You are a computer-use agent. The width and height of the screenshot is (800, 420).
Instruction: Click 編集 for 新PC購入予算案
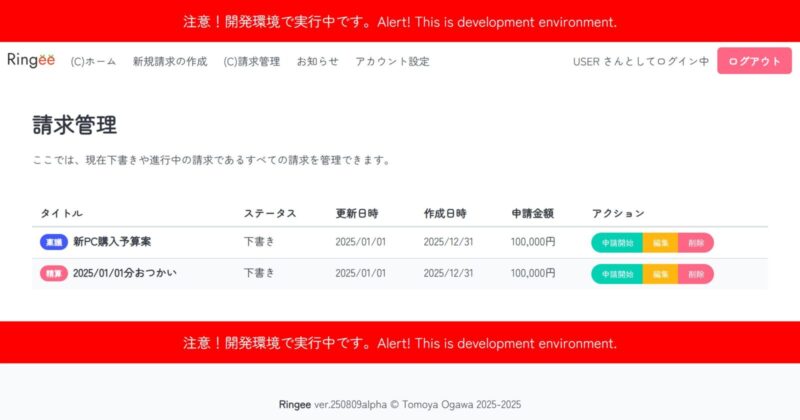660,242
